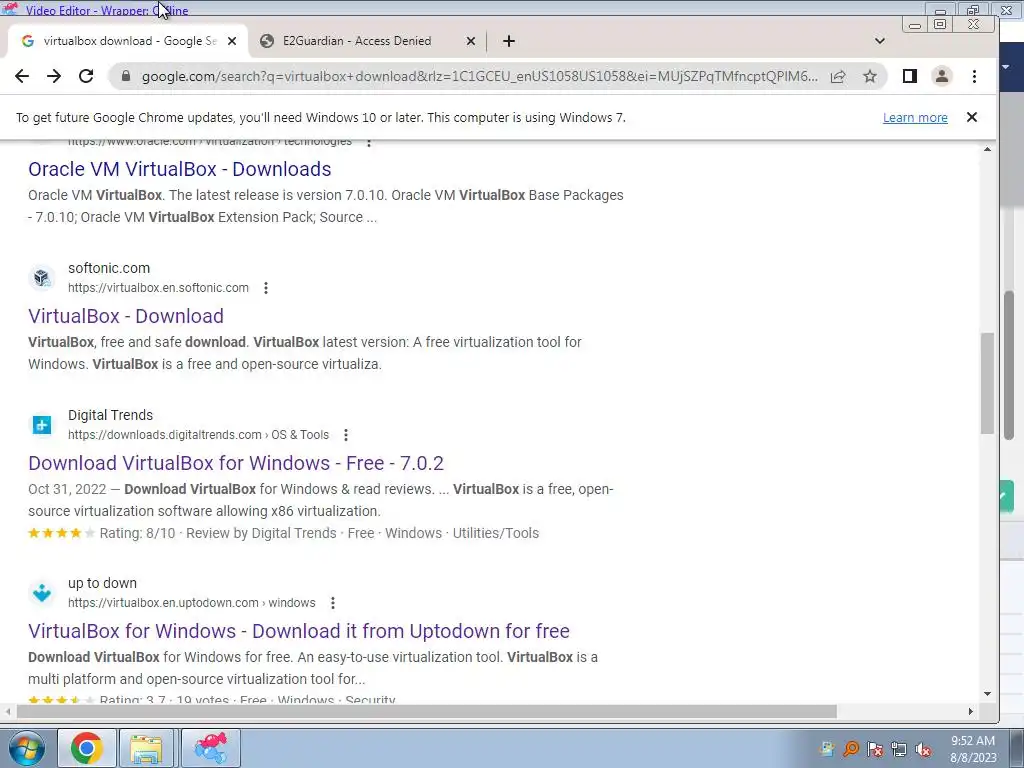The width and height of the screenshot is (1024, 768).
Task: Click the network tray icon
Action: click(899, 749)
